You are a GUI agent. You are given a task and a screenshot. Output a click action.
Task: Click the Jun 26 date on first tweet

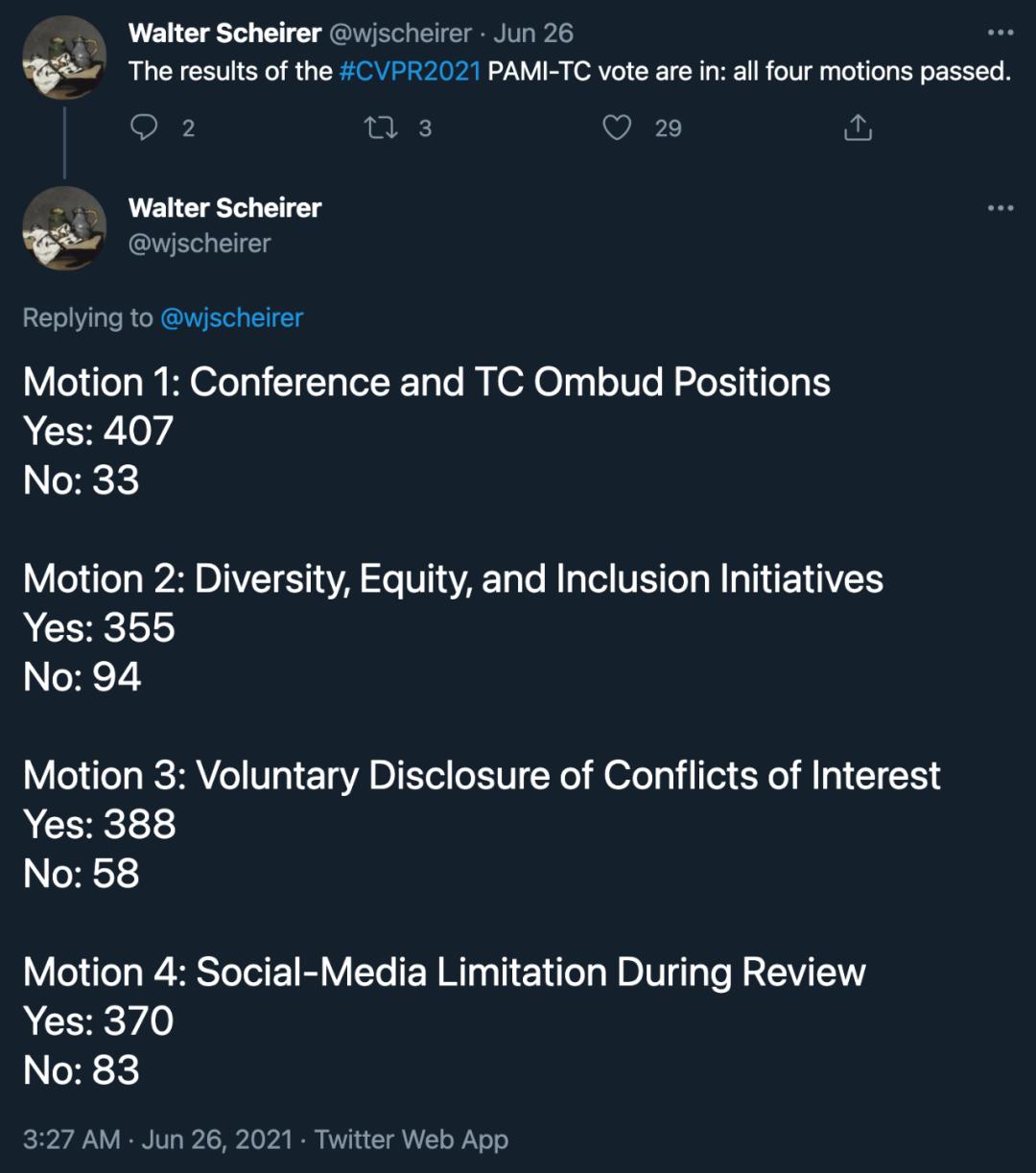[533, 34]
